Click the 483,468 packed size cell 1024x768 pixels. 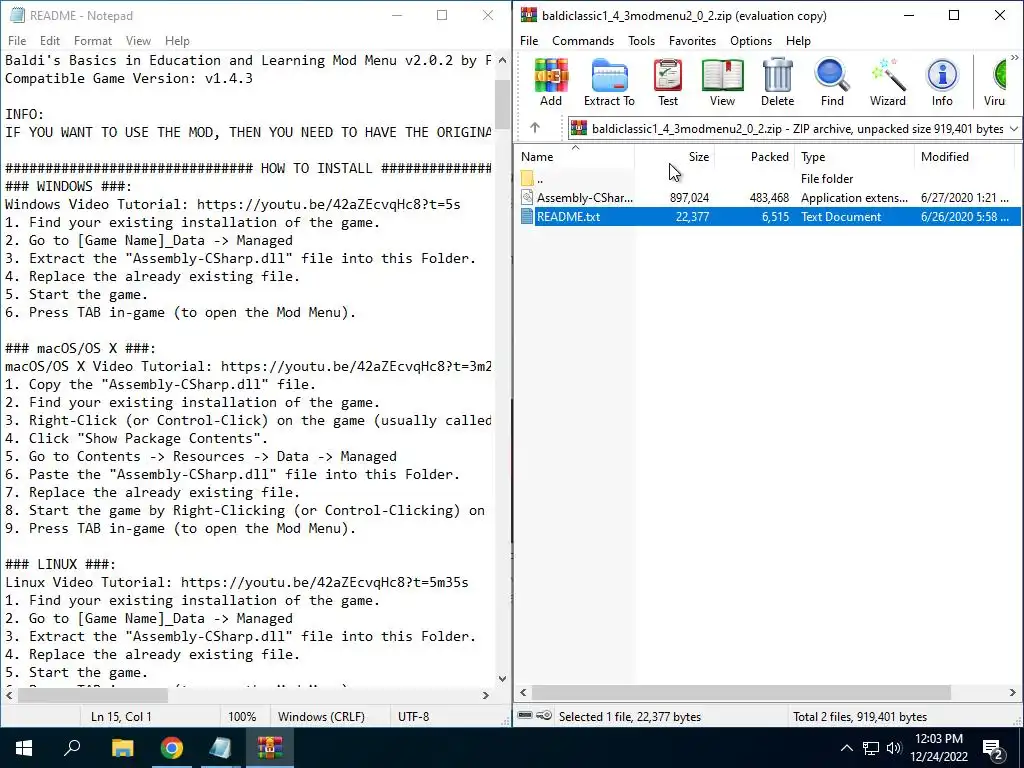coord(769,197)
